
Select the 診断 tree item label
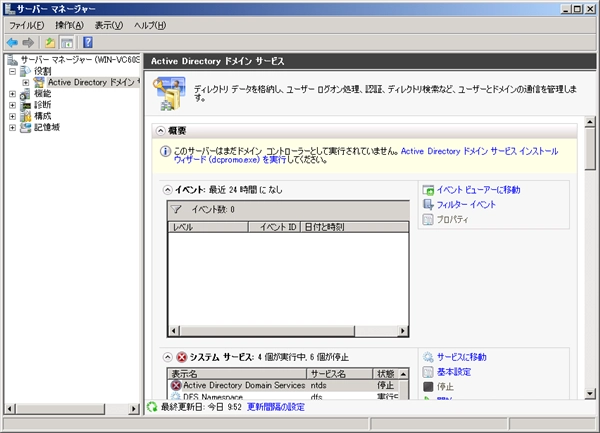(x=42, y=105)
